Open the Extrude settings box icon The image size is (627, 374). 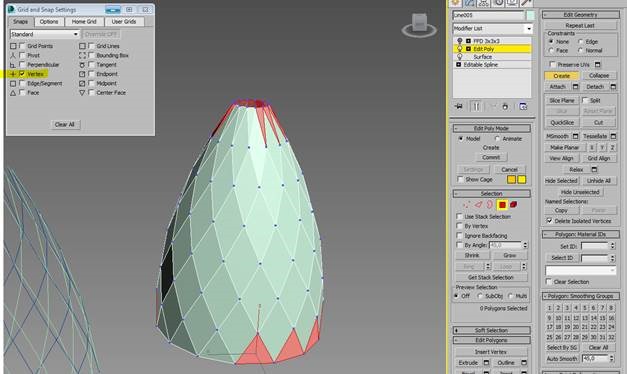(486, 363)
